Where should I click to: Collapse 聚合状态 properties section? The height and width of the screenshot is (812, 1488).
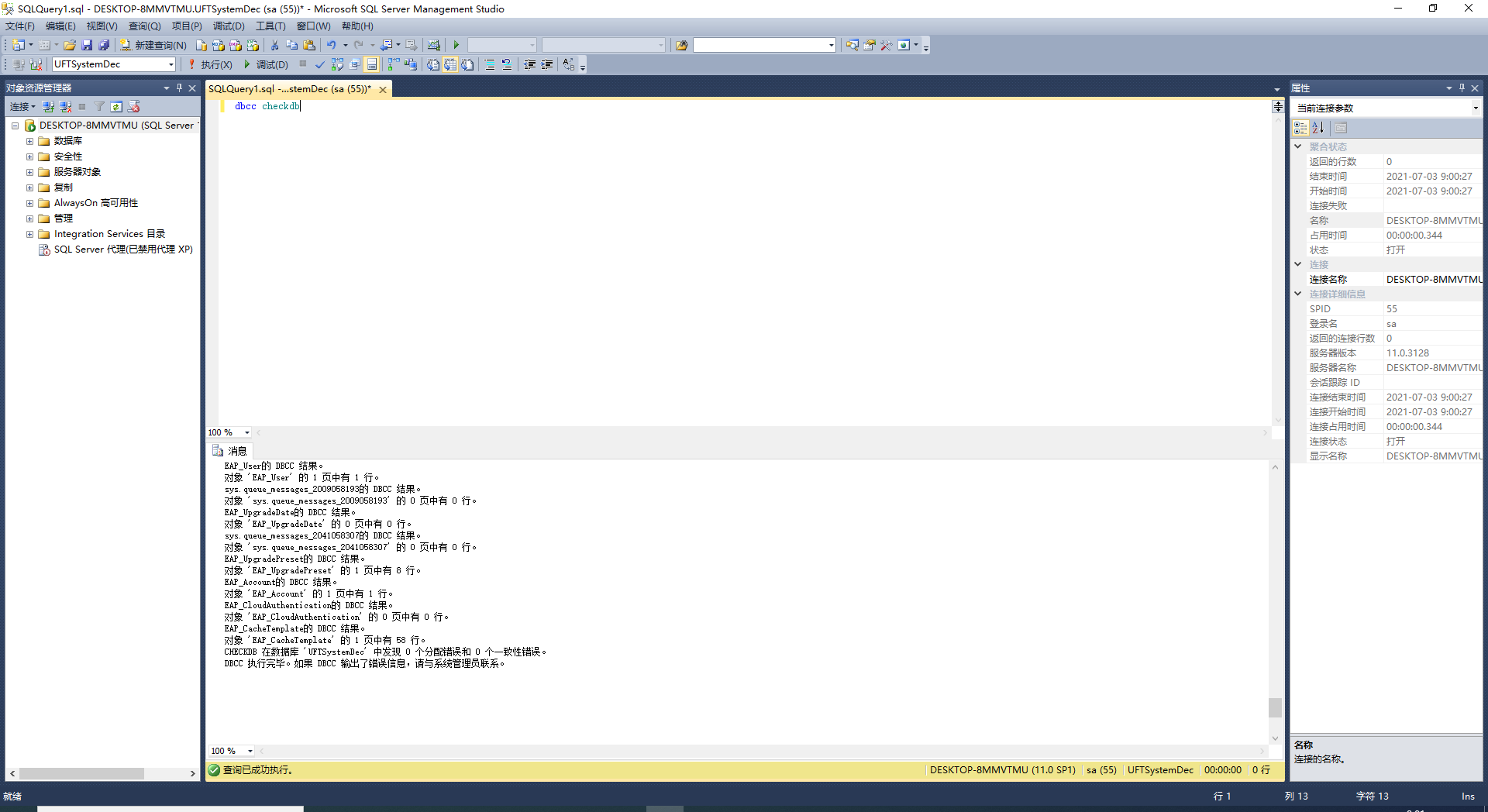1298,146
